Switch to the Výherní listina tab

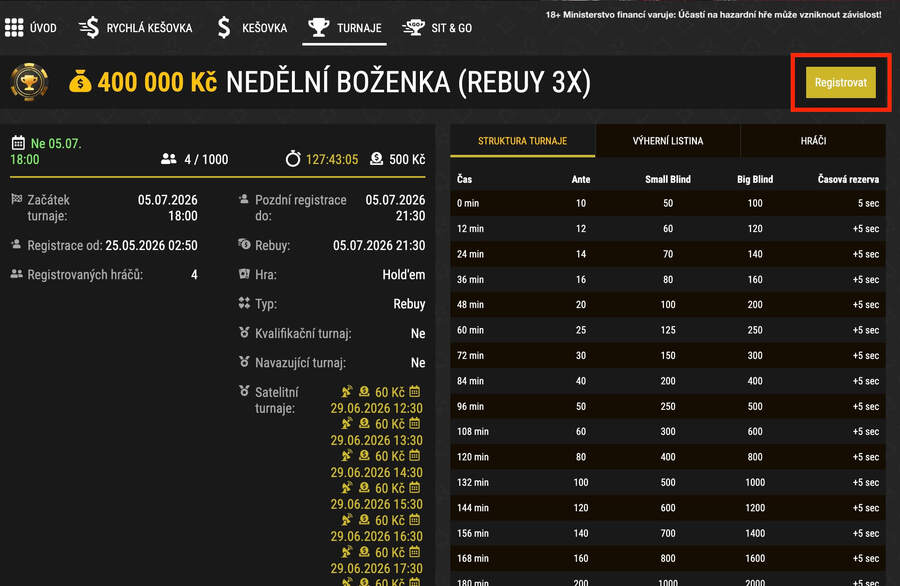668,141
